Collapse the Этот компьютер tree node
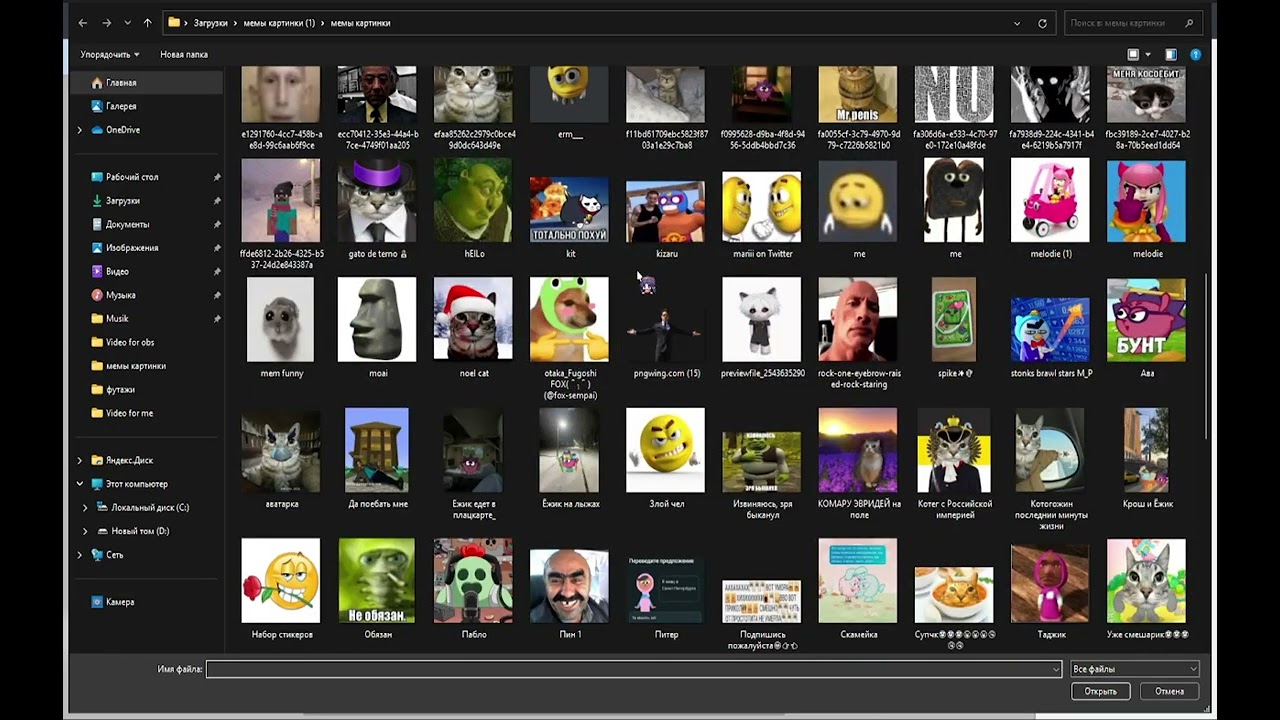Image resolution: width=1280 pixels, height=720 pixels. [x=80, y=484]
